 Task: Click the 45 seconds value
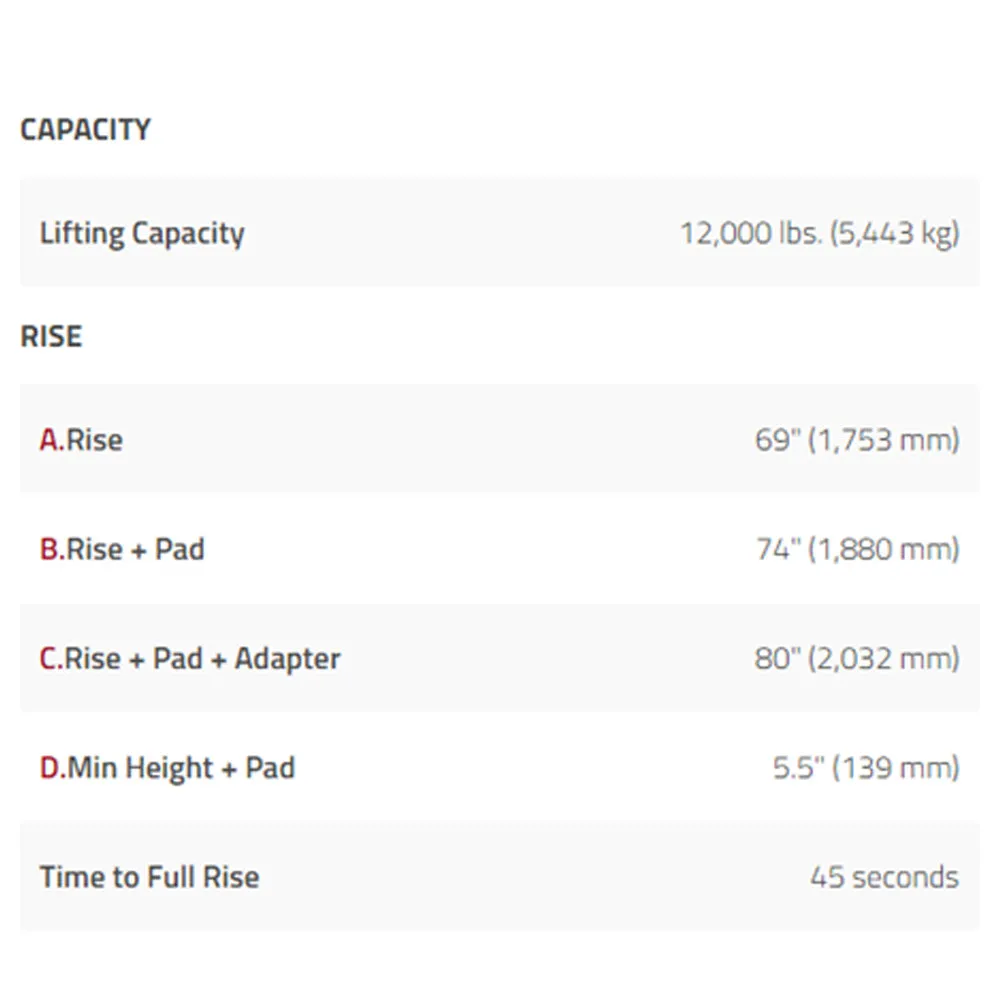click(885, 877)
